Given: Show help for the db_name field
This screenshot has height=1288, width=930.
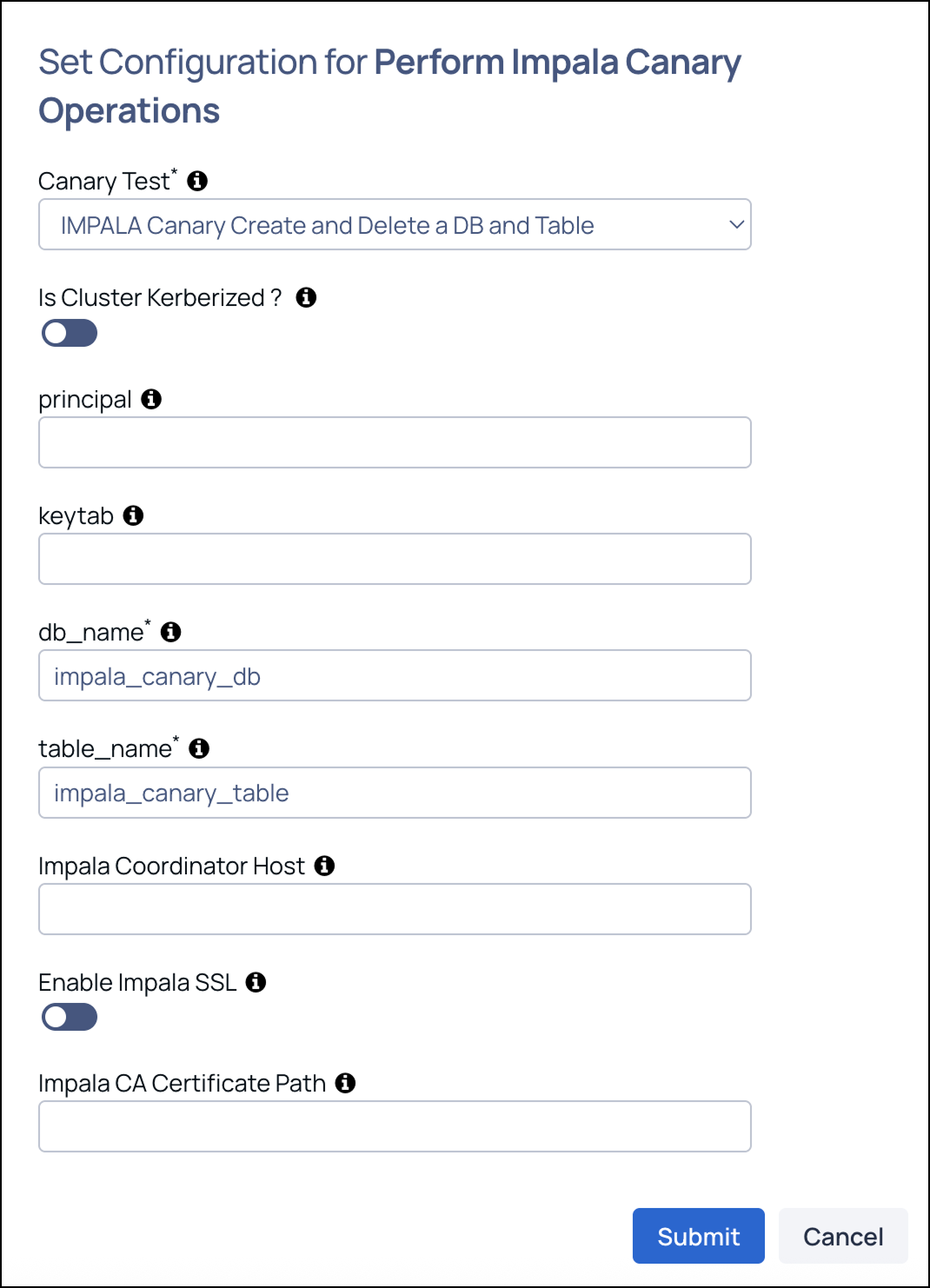Looking at the screenshot, I should click(x=171, y=632).
